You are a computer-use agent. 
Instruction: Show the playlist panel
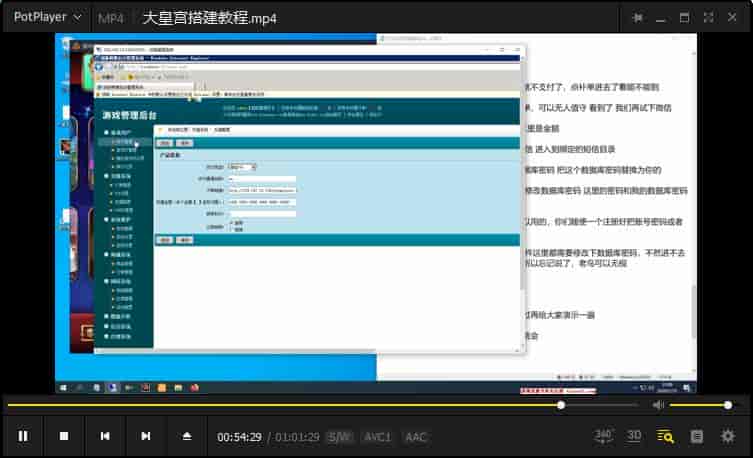pyautogui.click(x=697, y=436)
